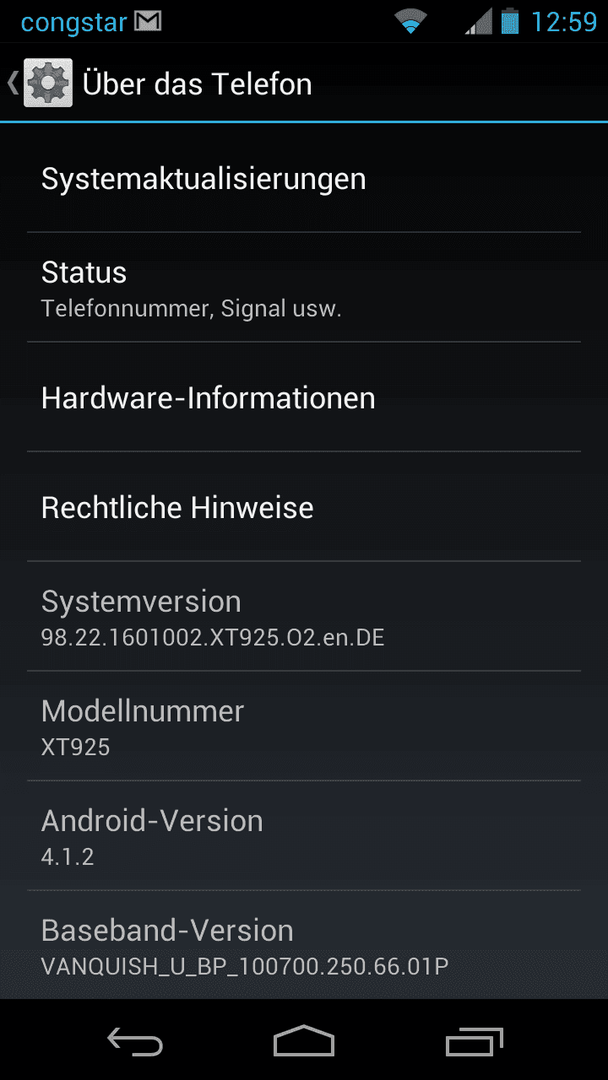This screenshot has height=1080, width=608.
Task: Tap the 12:59 clock in status bar
Action: (563, 22)
